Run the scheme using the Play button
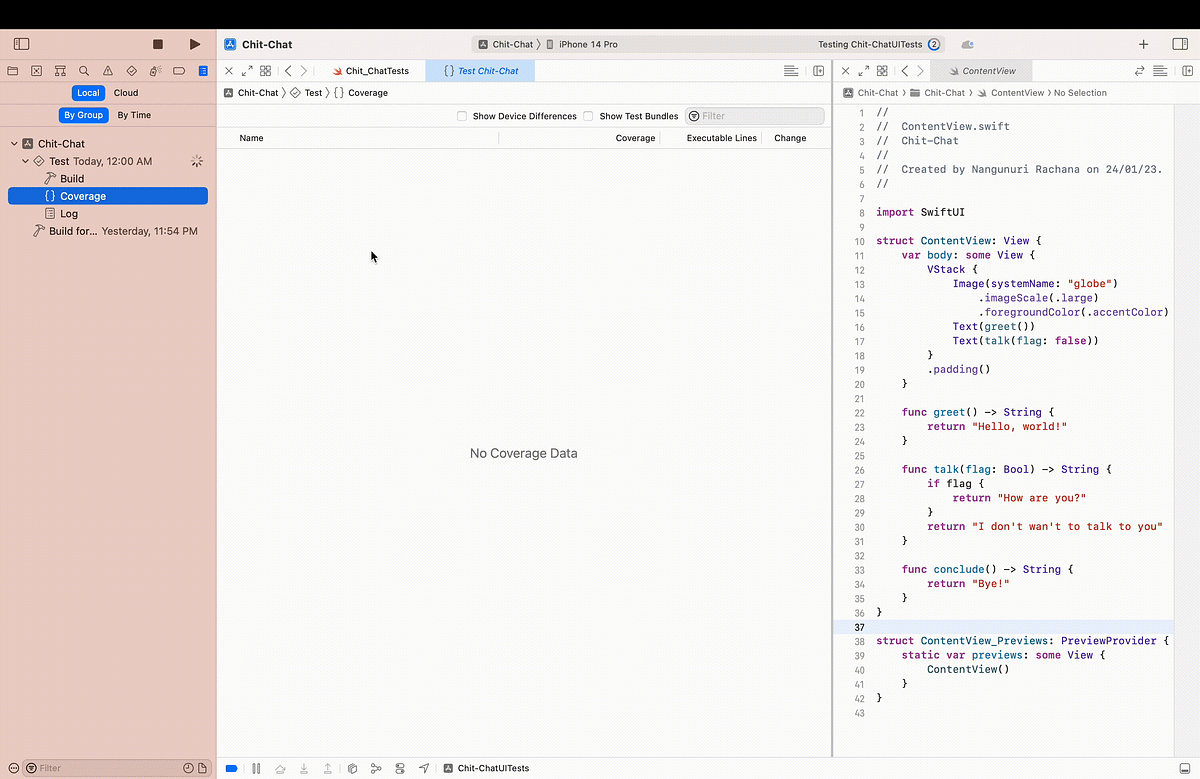This screenshot has width=1200, height=779. tap(194, 44)
